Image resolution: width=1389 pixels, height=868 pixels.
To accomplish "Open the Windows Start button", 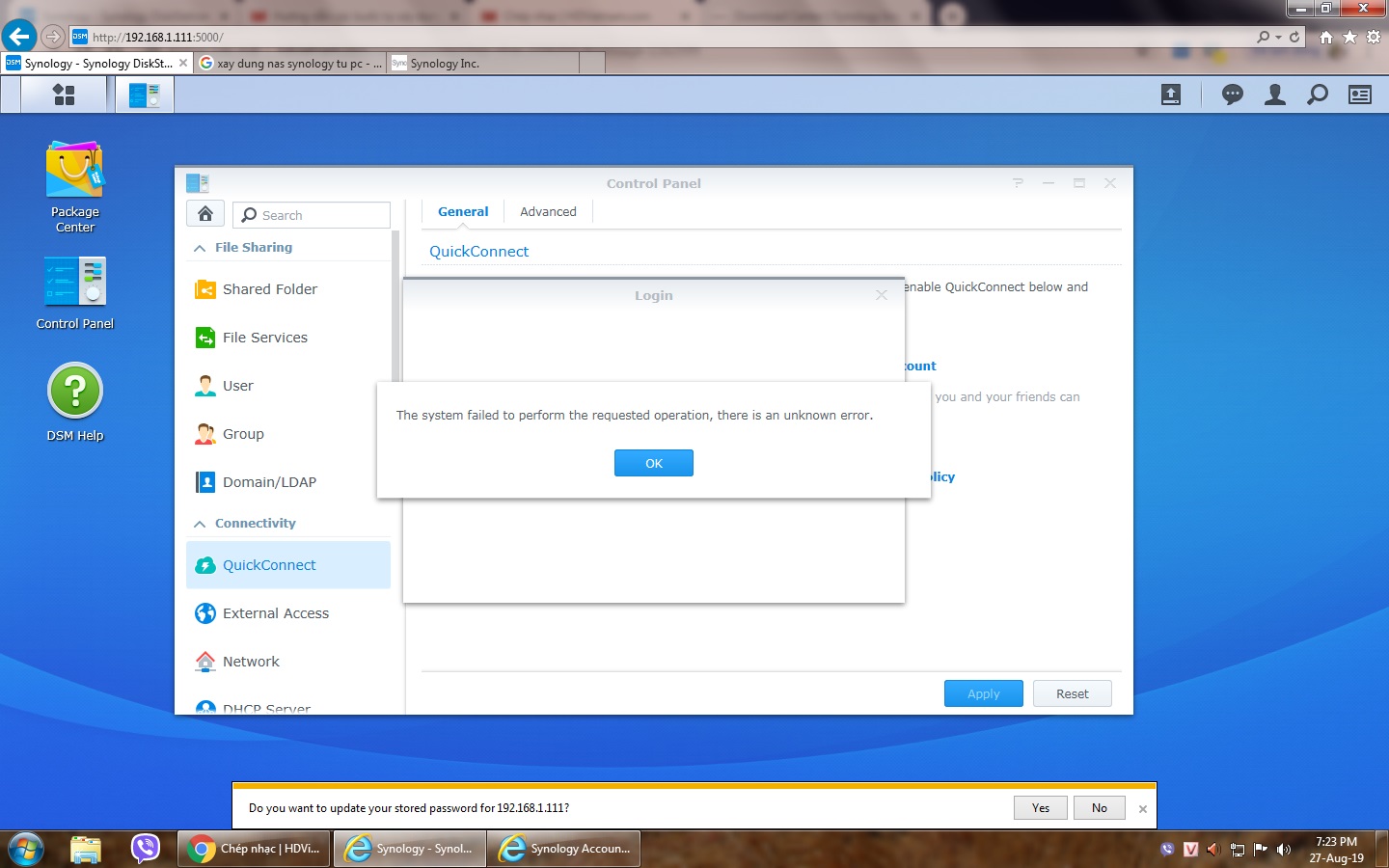I will tap(25, 849).
